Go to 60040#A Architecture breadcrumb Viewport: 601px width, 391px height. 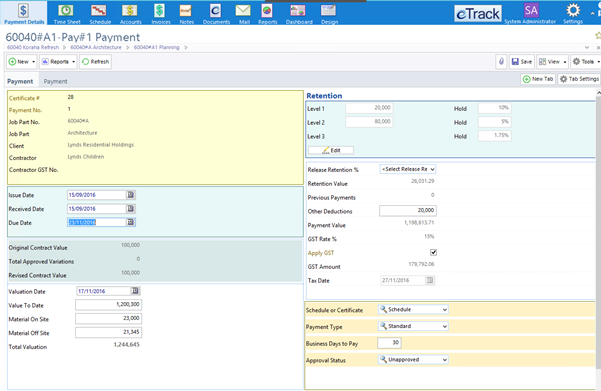tap(96, 48)
